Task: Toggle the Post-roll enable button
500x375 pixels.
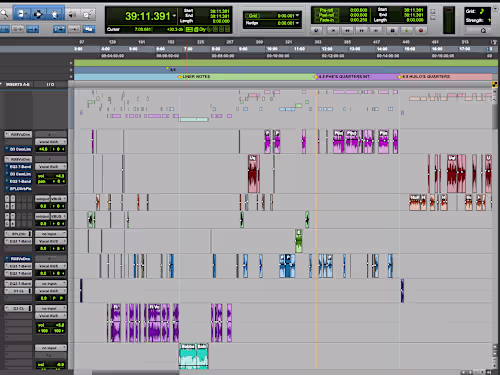Action: [325, 15]
